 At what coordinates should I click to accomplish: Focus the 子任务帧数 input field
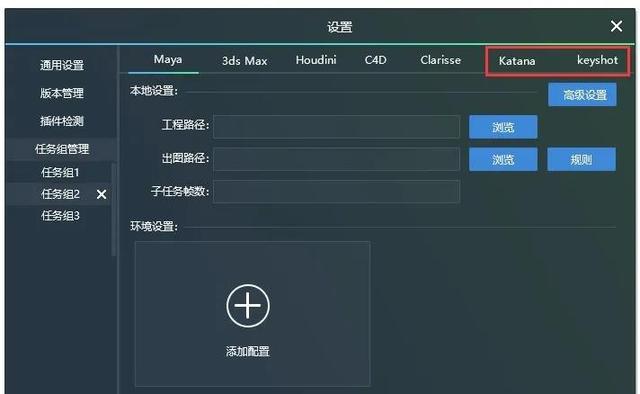[x=337, y=191]
